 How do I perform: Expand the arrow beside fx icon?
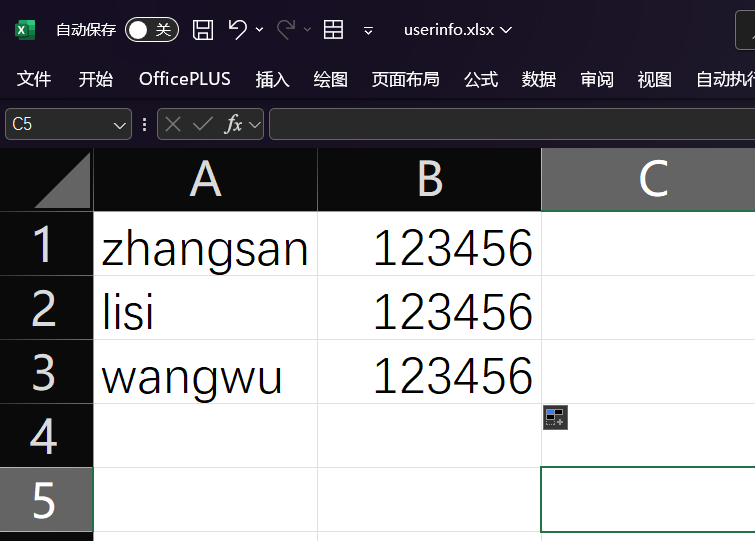coord(255,125)
